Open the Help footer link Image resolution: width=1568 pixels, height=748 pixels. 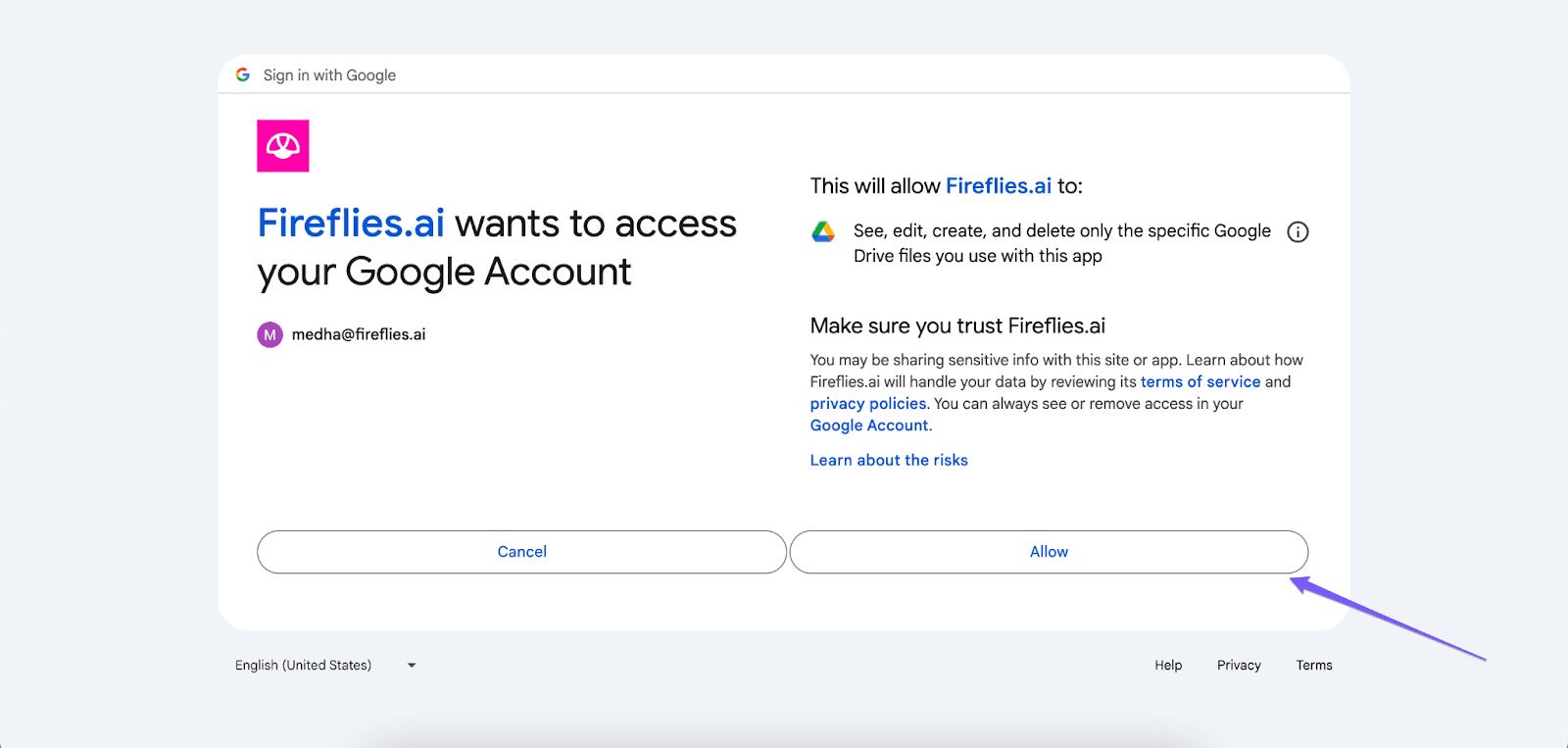pyautogui.click(x=1168, y=665)
